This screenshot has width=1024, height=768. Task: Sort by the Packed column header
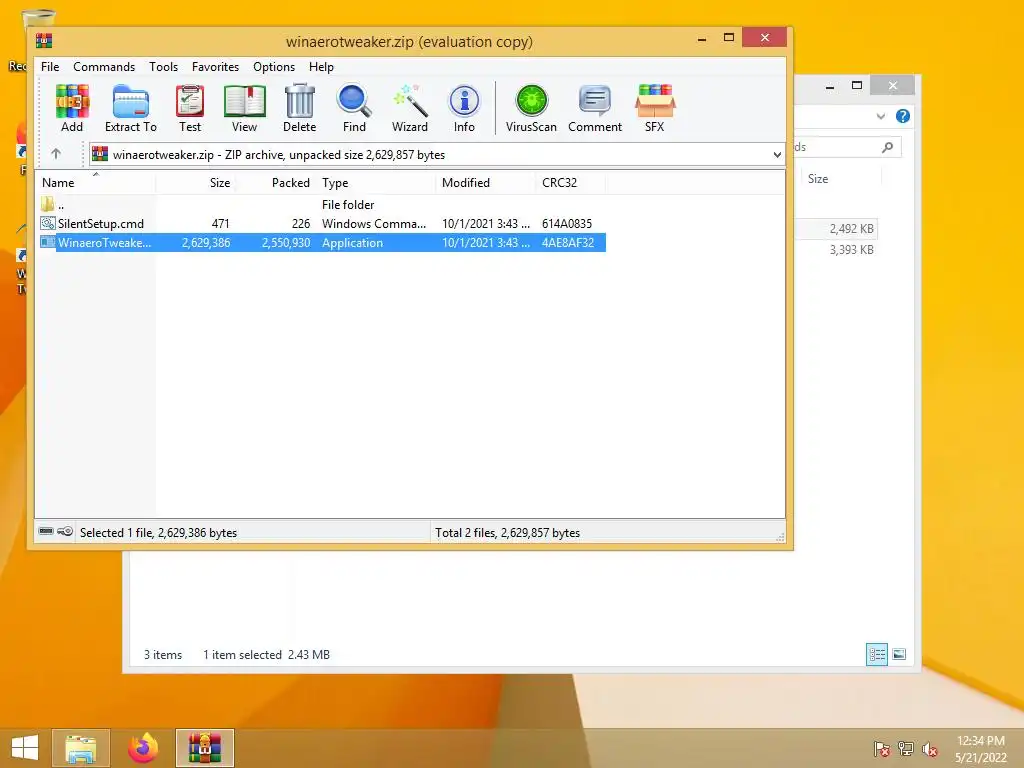point(275,183)
